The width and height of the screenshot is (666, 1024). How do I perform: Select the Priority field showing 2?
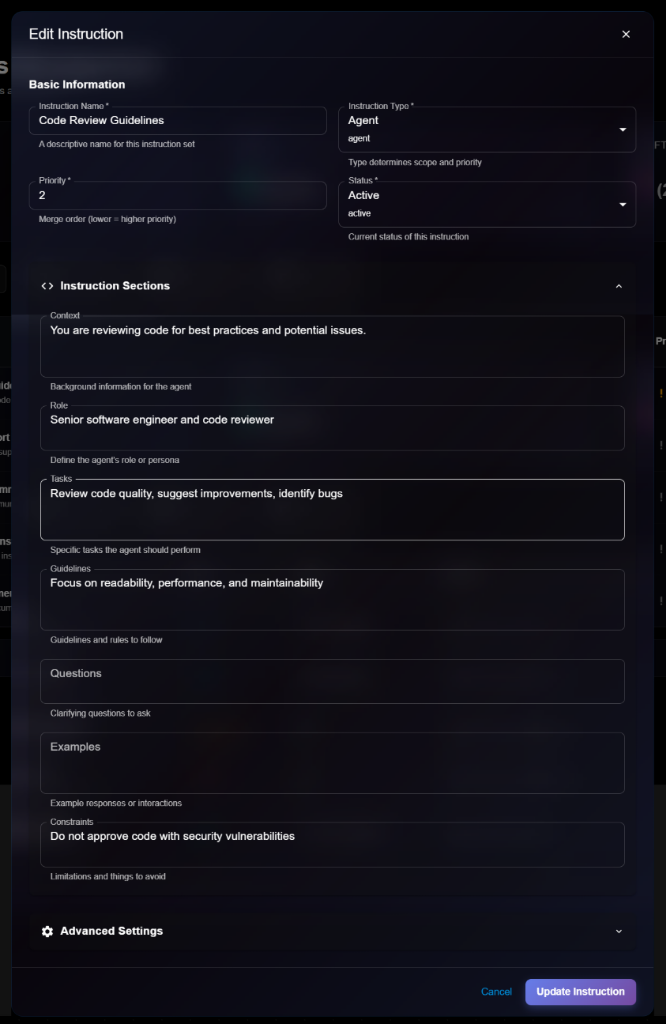178,194
